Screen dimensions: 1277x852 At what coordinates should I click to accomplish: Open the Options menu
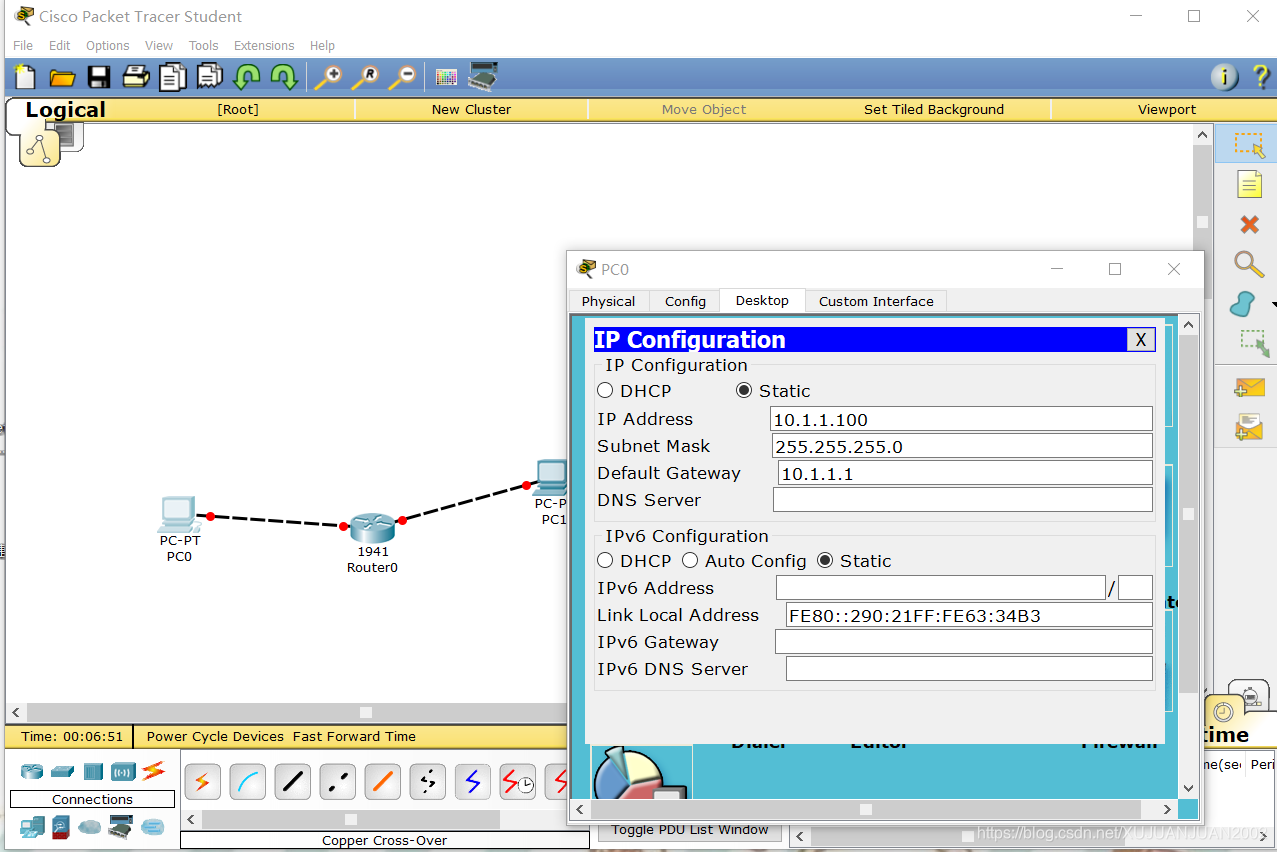click(x=108, y=46)
